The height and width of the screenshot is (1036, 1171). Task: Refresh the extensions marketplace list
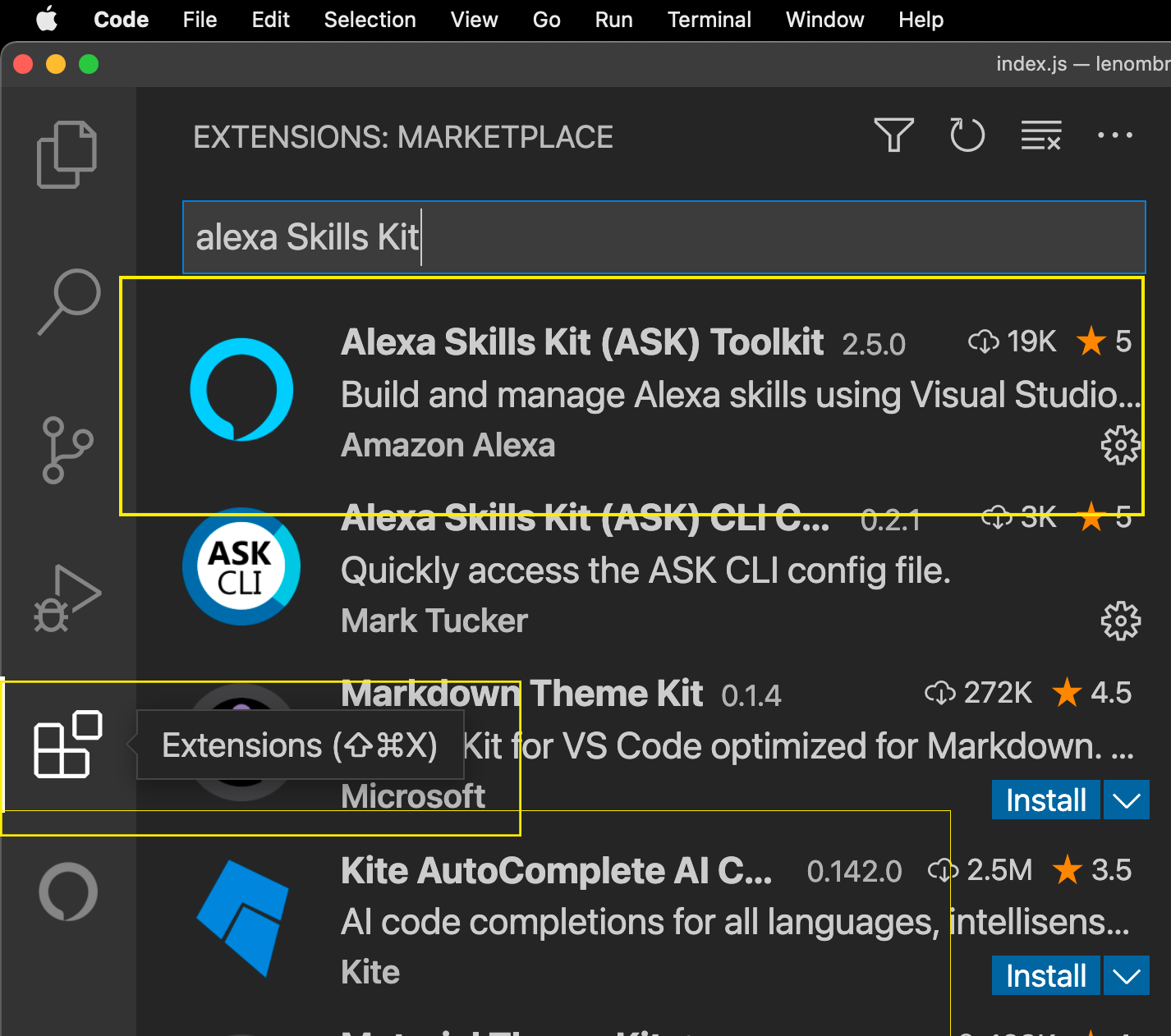point(967,135)
